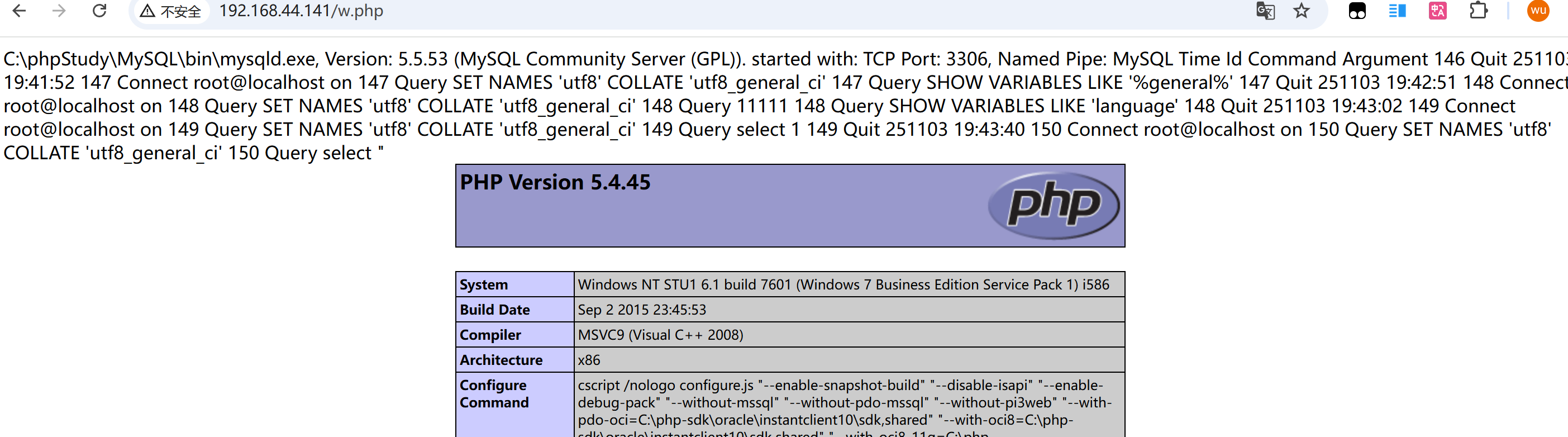Select the 'System' row label

click(x=484, y=284)
